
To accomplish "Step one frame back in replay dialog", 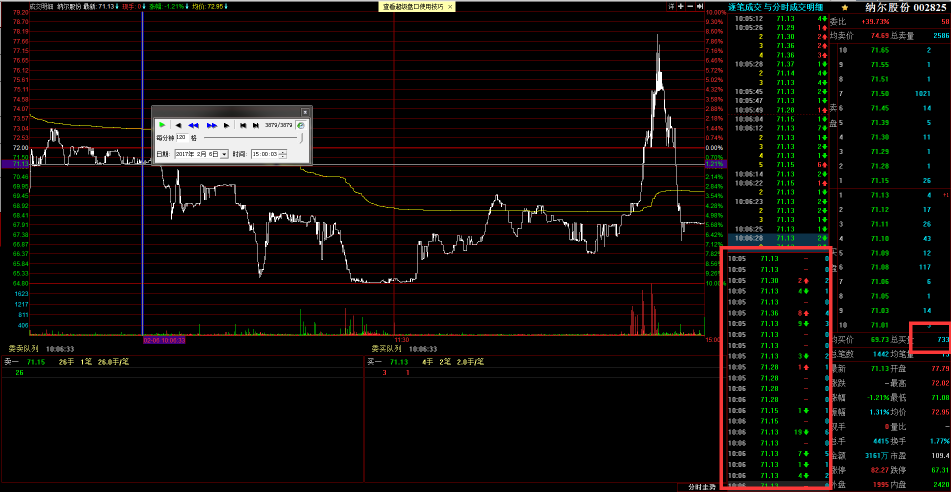I will tap(178, 125).
